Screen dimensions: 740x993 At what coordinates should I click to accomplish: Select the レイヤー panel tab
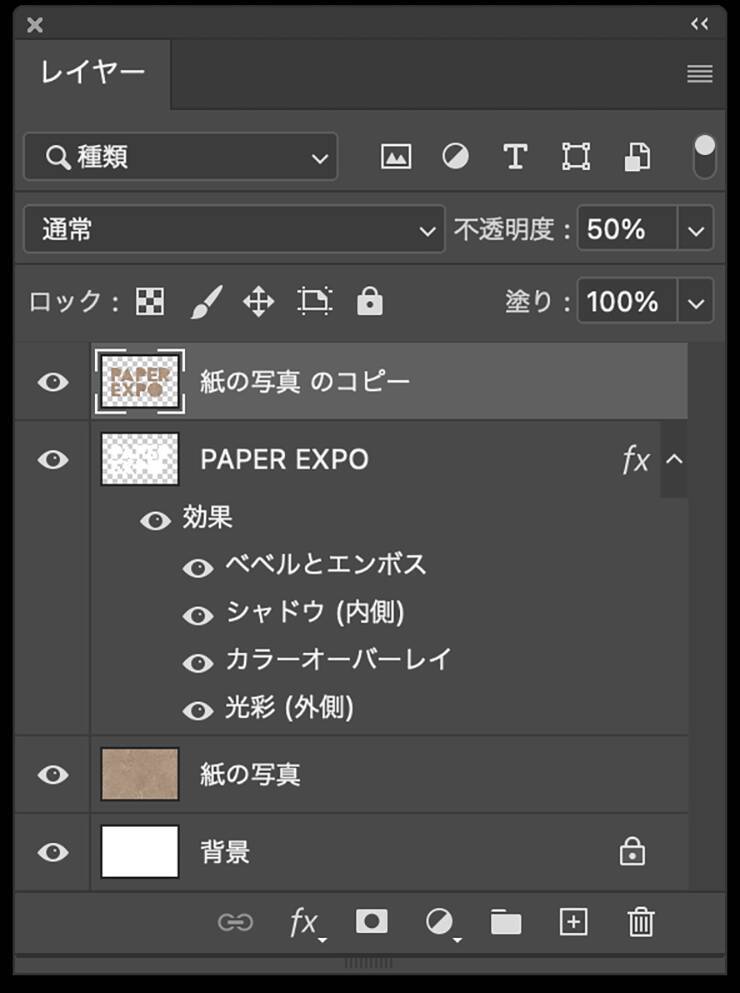click(93, 73)
